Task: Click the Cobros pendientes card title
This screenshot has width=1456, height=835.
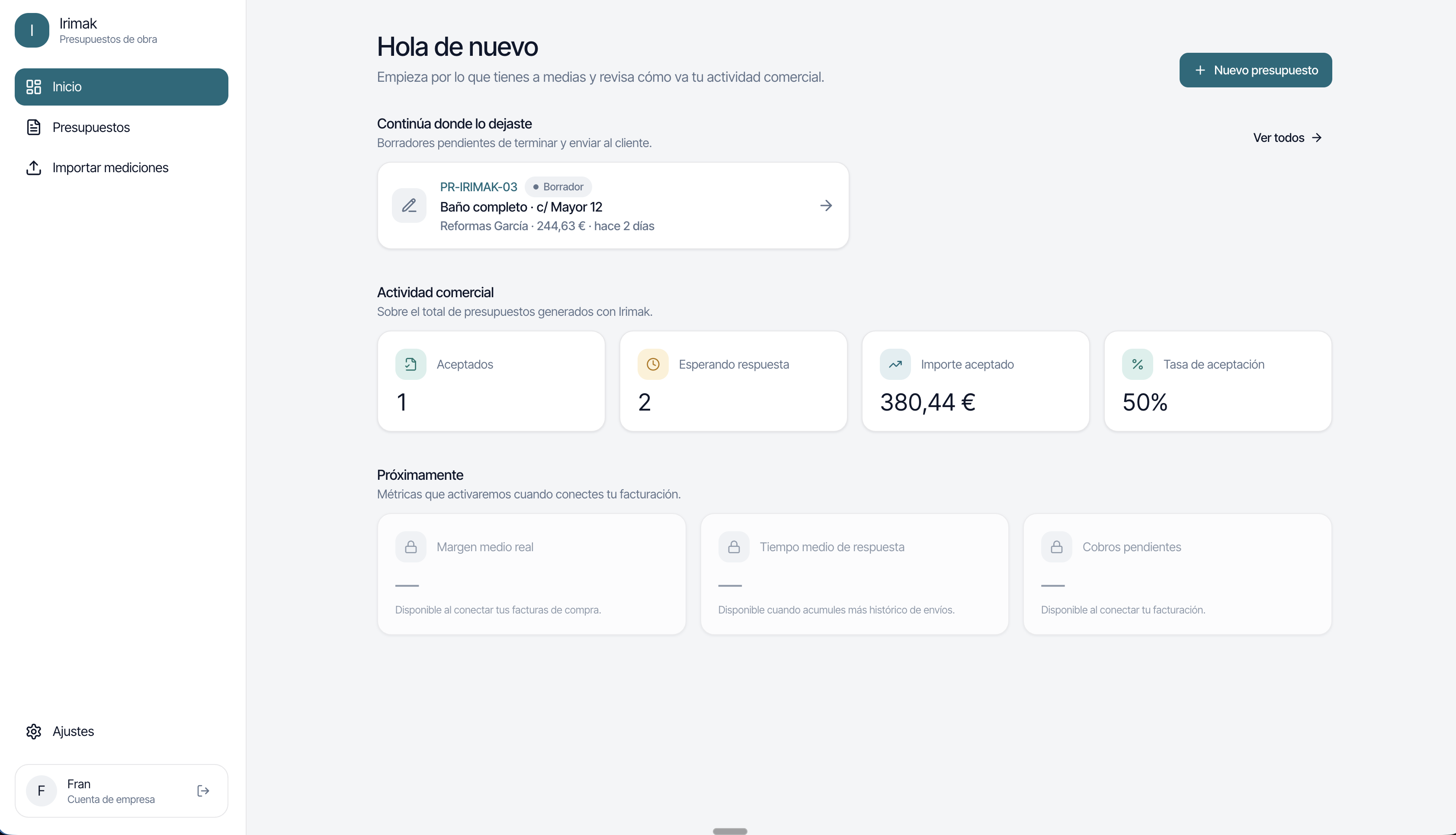Action: (x=1132, y=547)
